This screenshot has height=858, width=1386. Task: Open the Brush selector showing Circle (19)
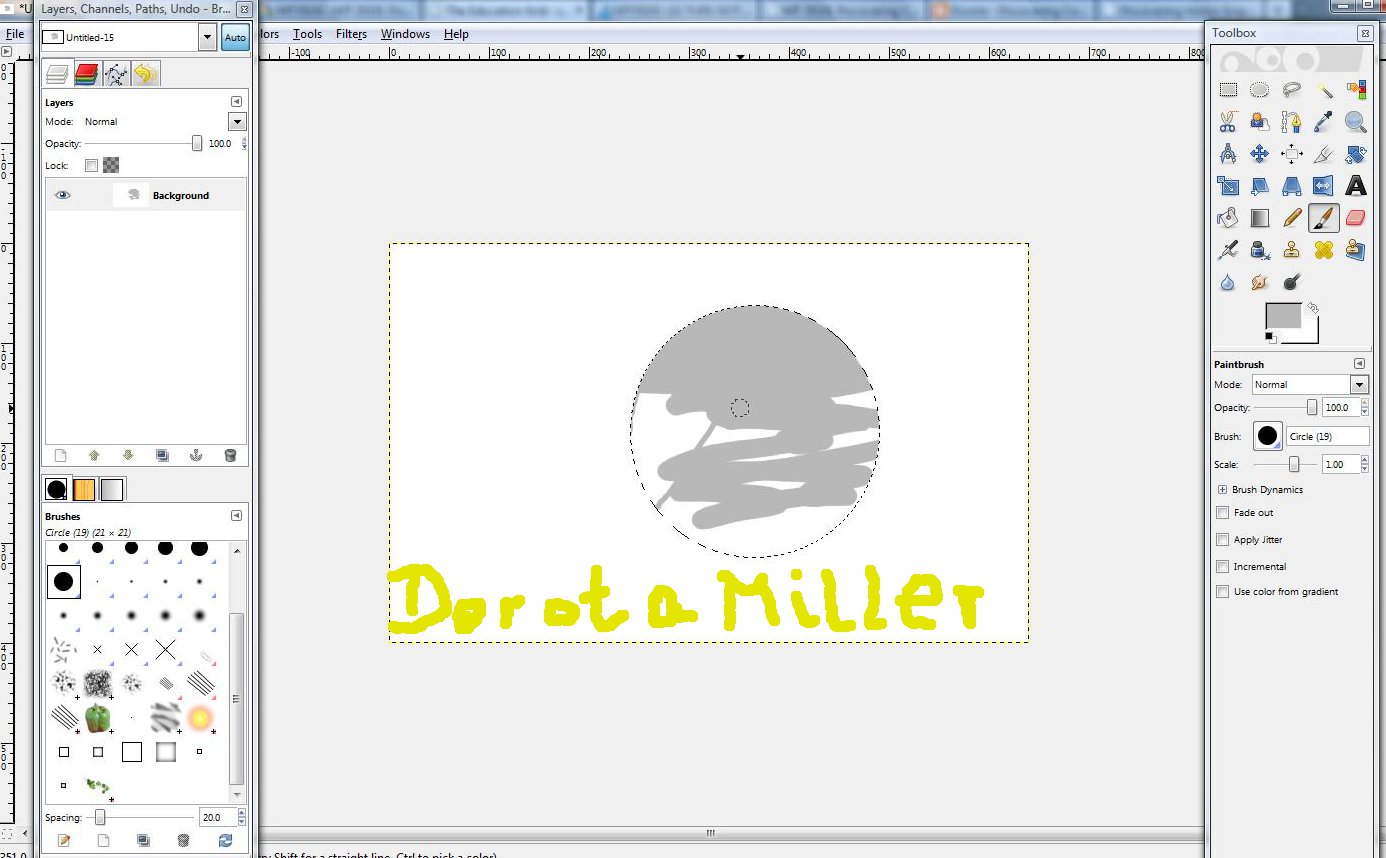[x=1267, y=435]
